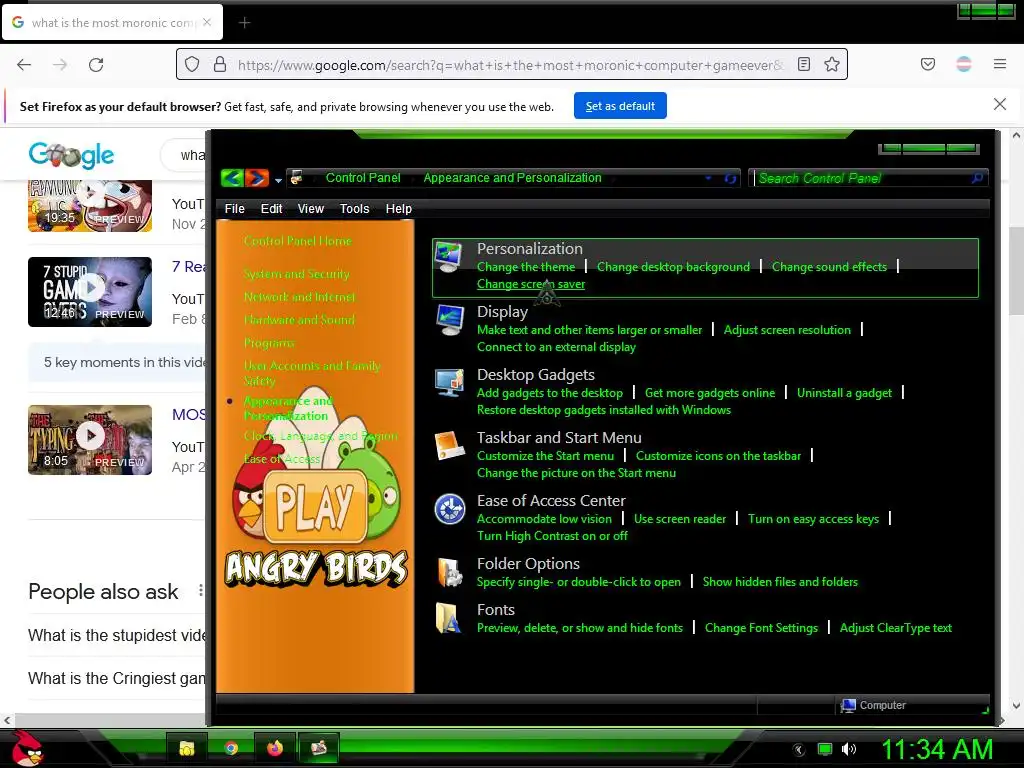Click Firefox back arrow button
This screenshot has width=1024, height=768.
24,65
